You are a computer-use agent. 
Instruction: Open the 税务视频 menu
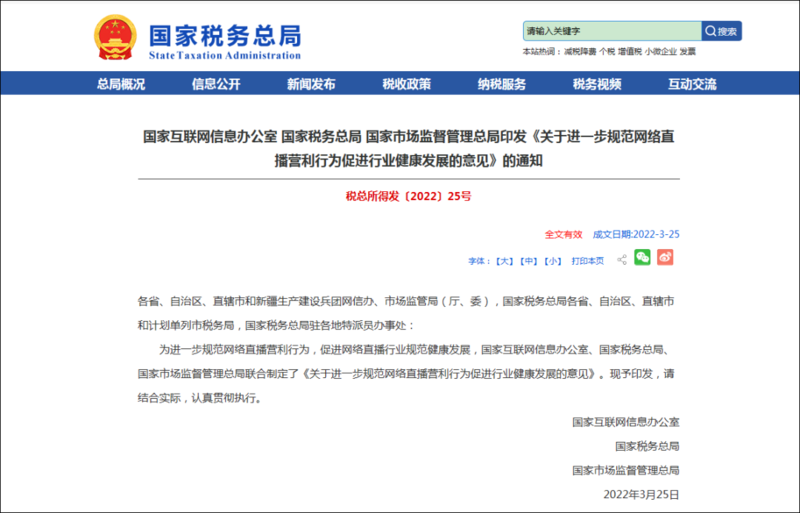tap(597, 84)
